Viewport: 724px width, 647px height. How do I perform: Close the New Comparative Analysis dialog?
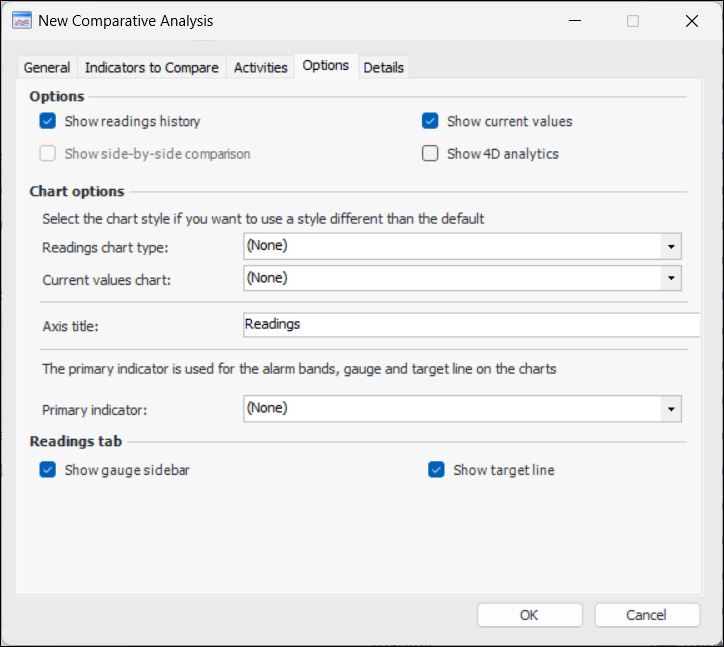[691, 21]
